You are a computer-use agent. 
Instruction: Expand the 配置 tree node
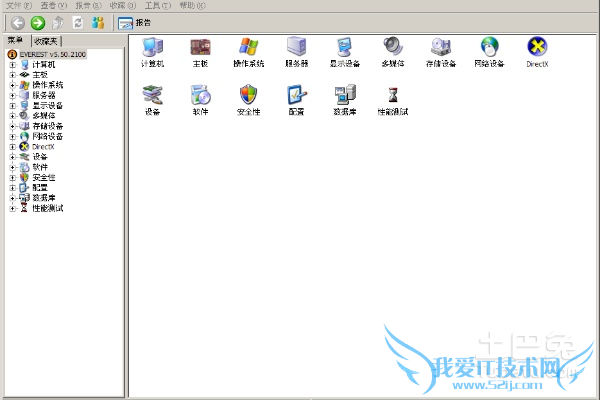pyautogui.click(x=12, y=188)
